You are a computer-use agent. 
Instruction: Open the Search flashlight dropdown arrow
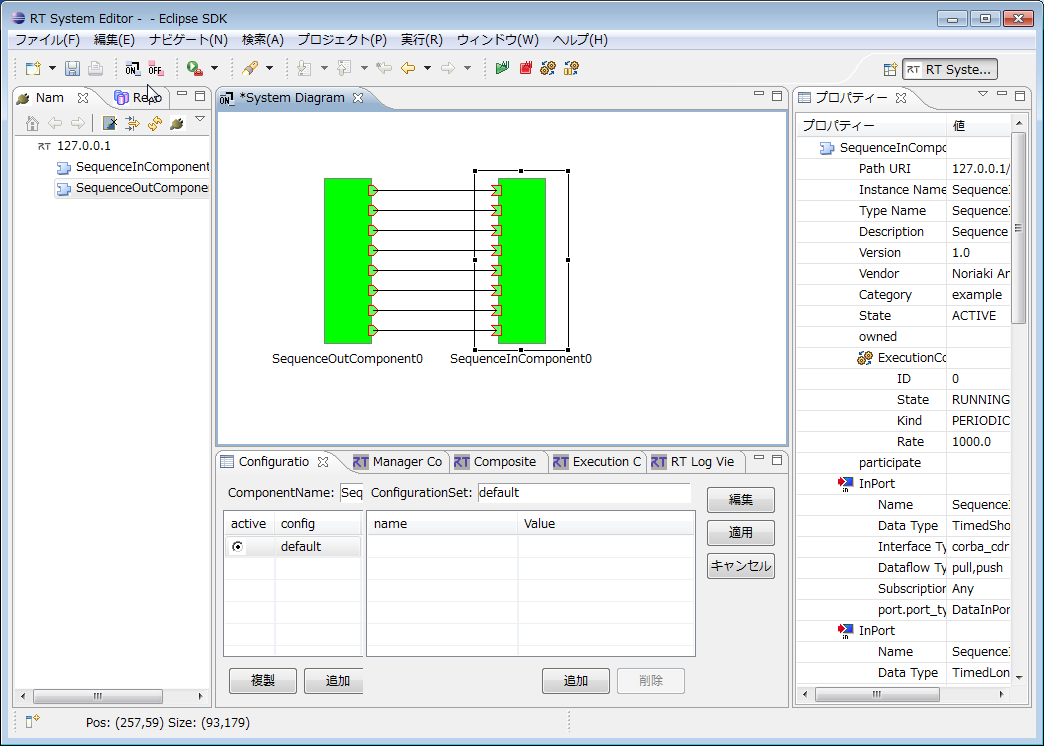point(269,68)
